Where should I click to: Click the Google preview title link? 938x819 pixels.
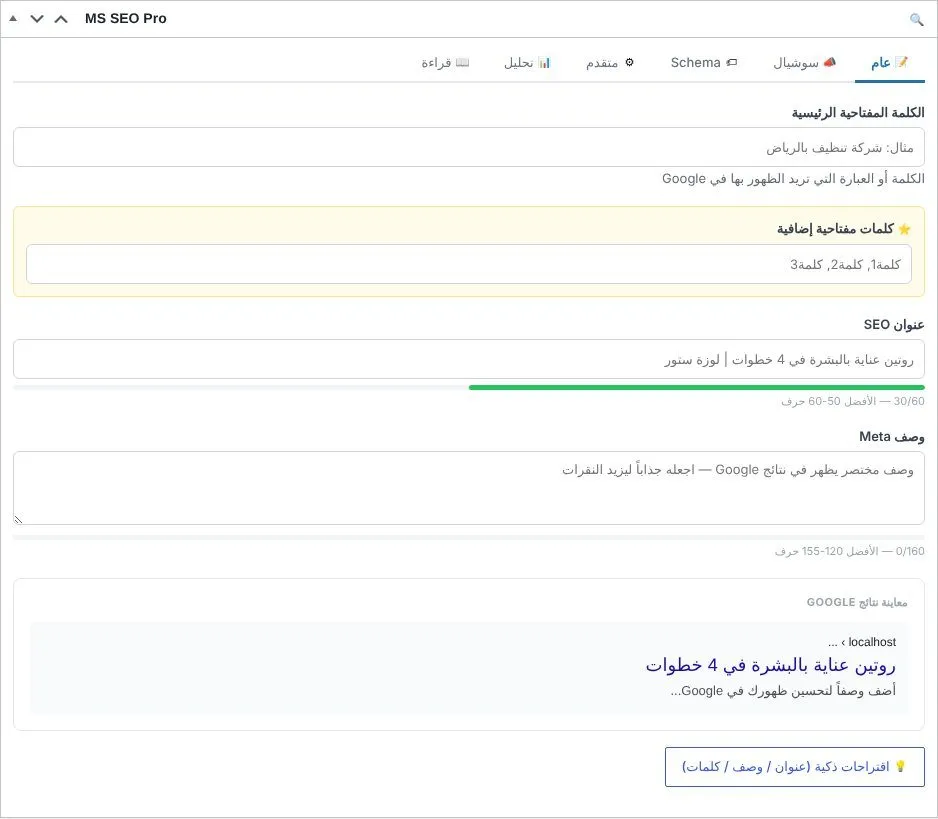click(x=770, y=665)
